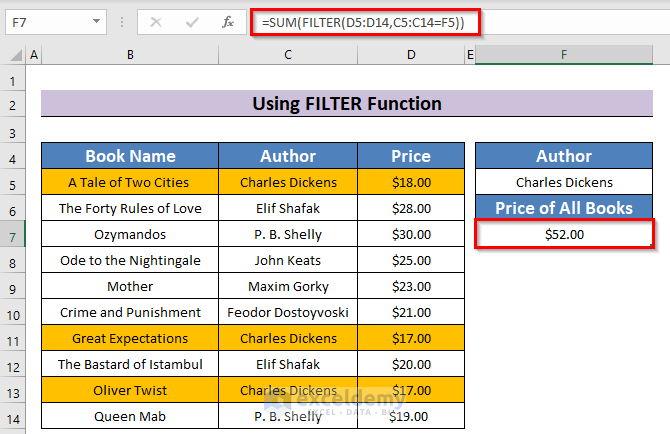
Task: Select row 11 header
Action: coord(13,338)
